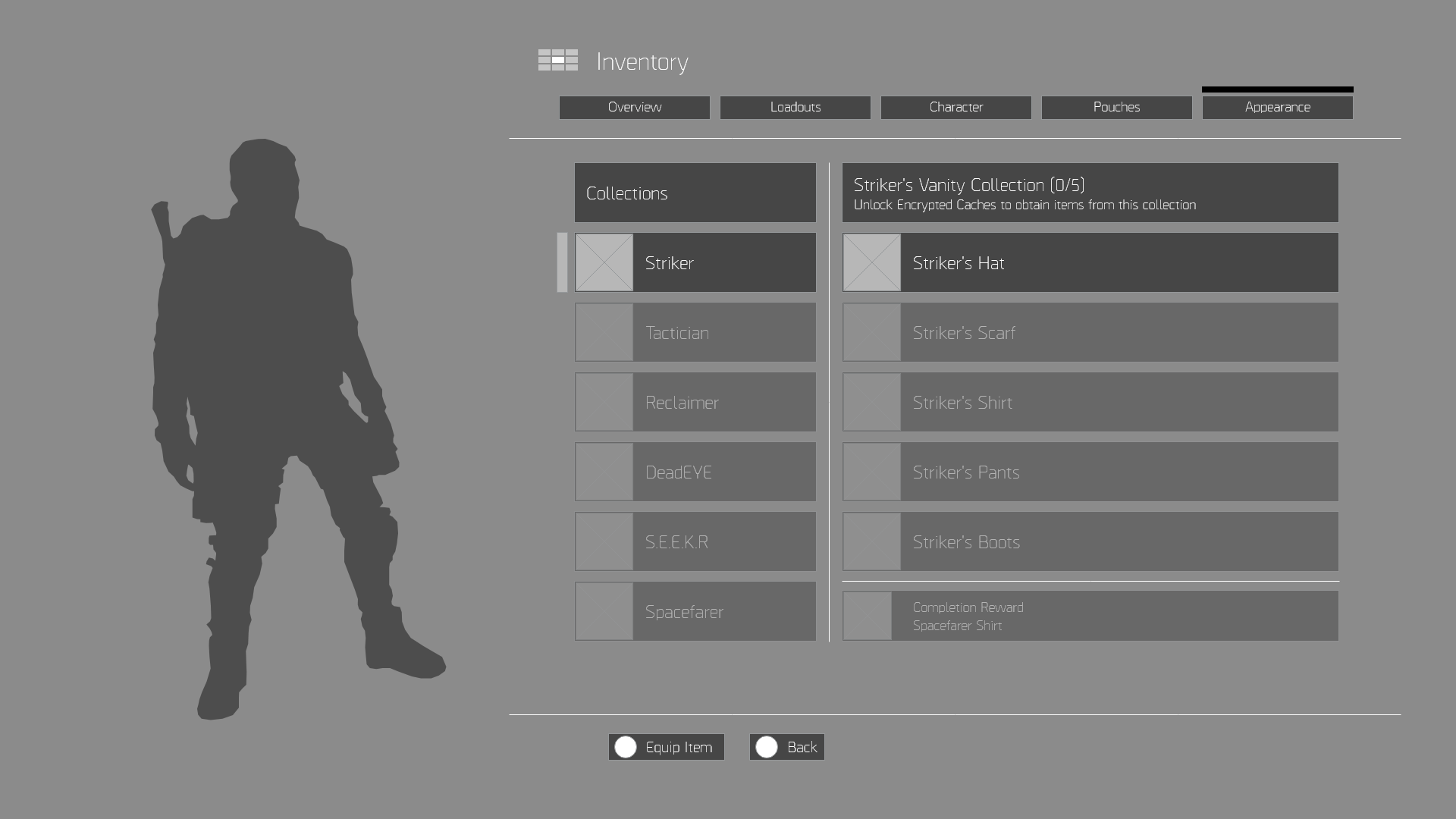
Task: Click the DeadEYE collection thumbnail
Action: [604, 472]
